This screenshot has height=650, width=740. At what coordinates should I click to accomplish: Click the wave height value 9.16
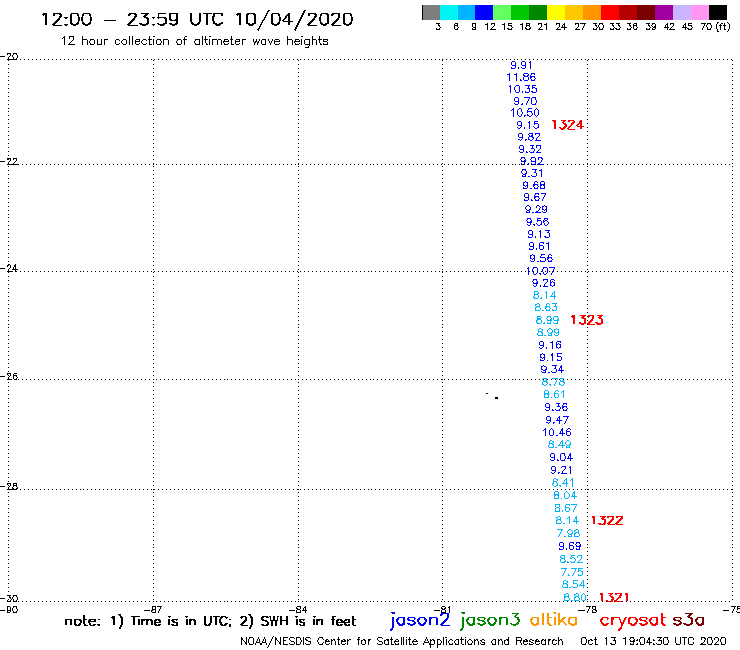(x=550, y=345)
